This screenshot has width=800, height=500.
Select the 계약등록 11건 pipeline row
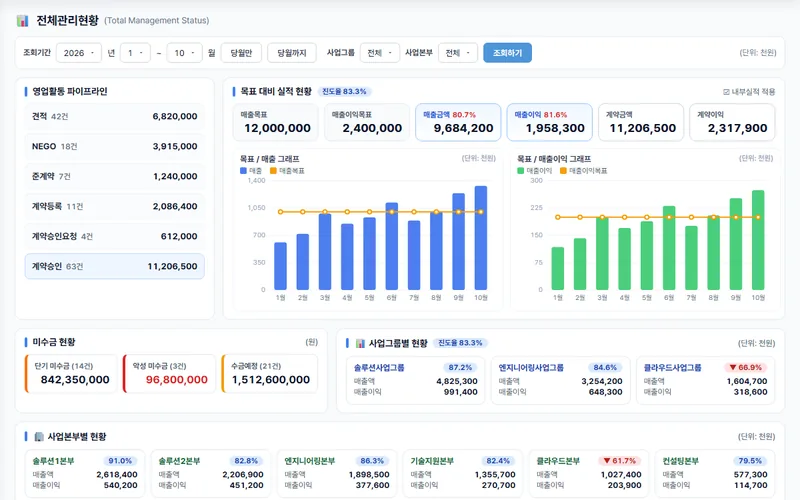point(115,207)
